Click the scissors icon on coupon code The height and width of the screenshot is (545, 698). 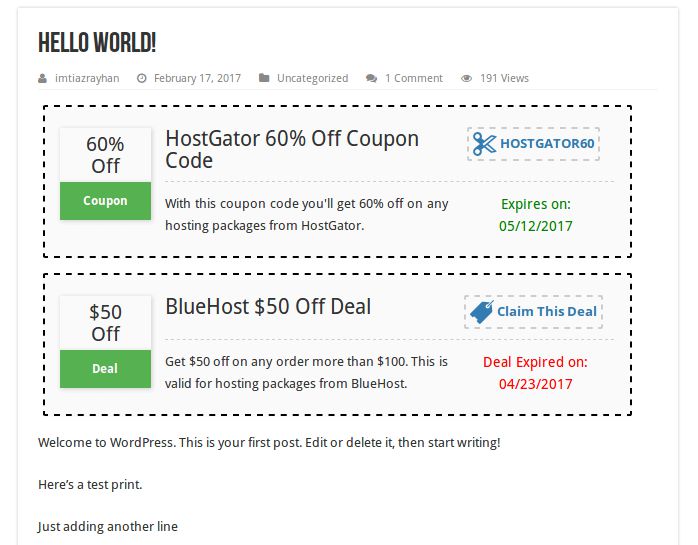click(x=484, y=144)
